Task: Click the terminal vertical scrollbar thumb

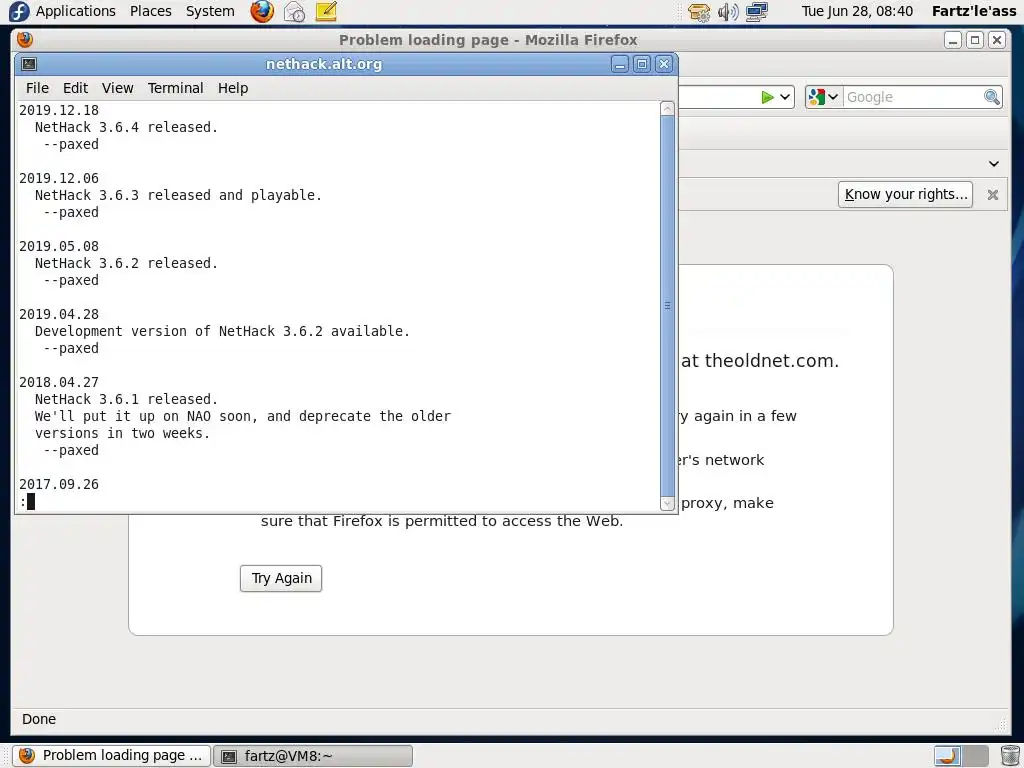Action: [x=667, y=306]
